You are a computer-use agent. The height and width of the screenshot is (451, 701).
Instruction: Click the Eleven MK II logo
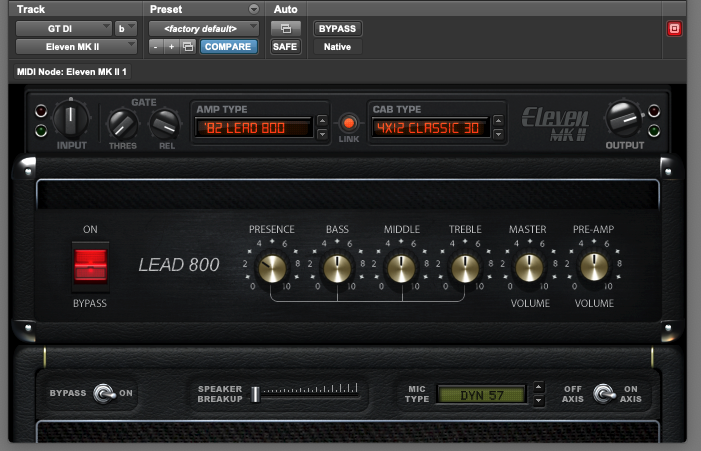tap(555, 123)
